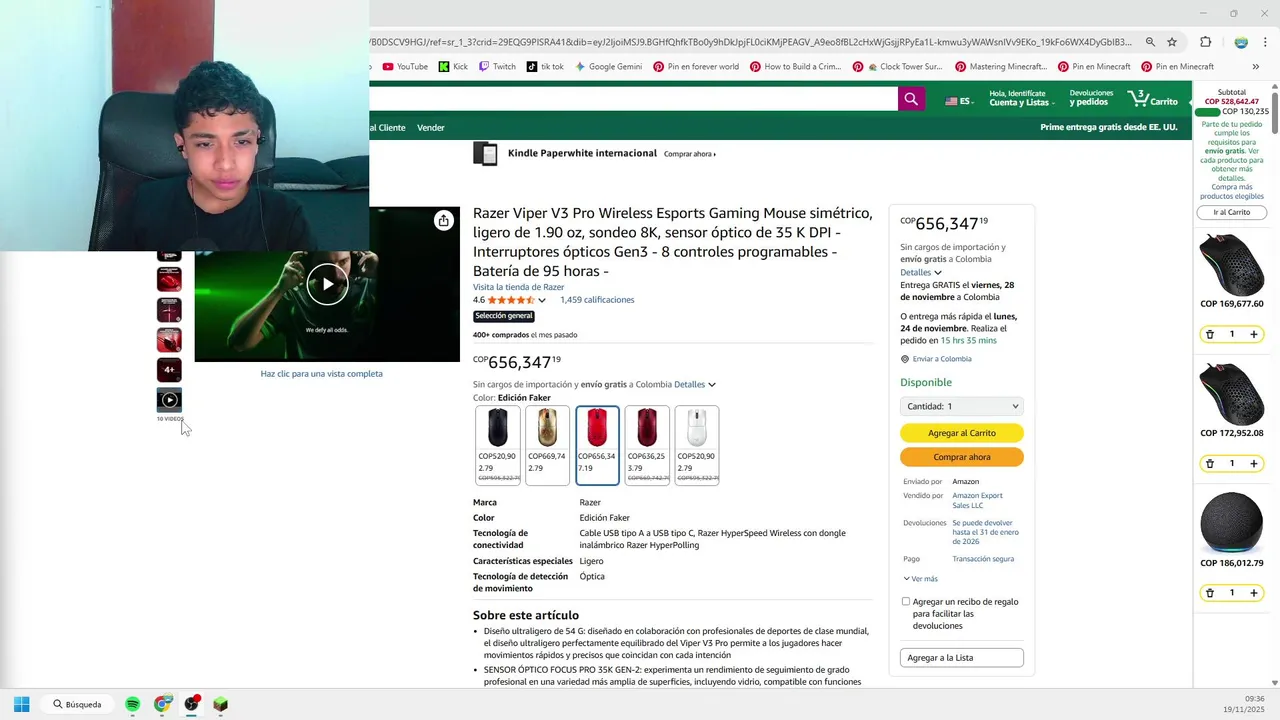Open the Pin en forever world bookmark
Image resolution: width=1280 pixels, height=720 pixels.
click(696, 67)
